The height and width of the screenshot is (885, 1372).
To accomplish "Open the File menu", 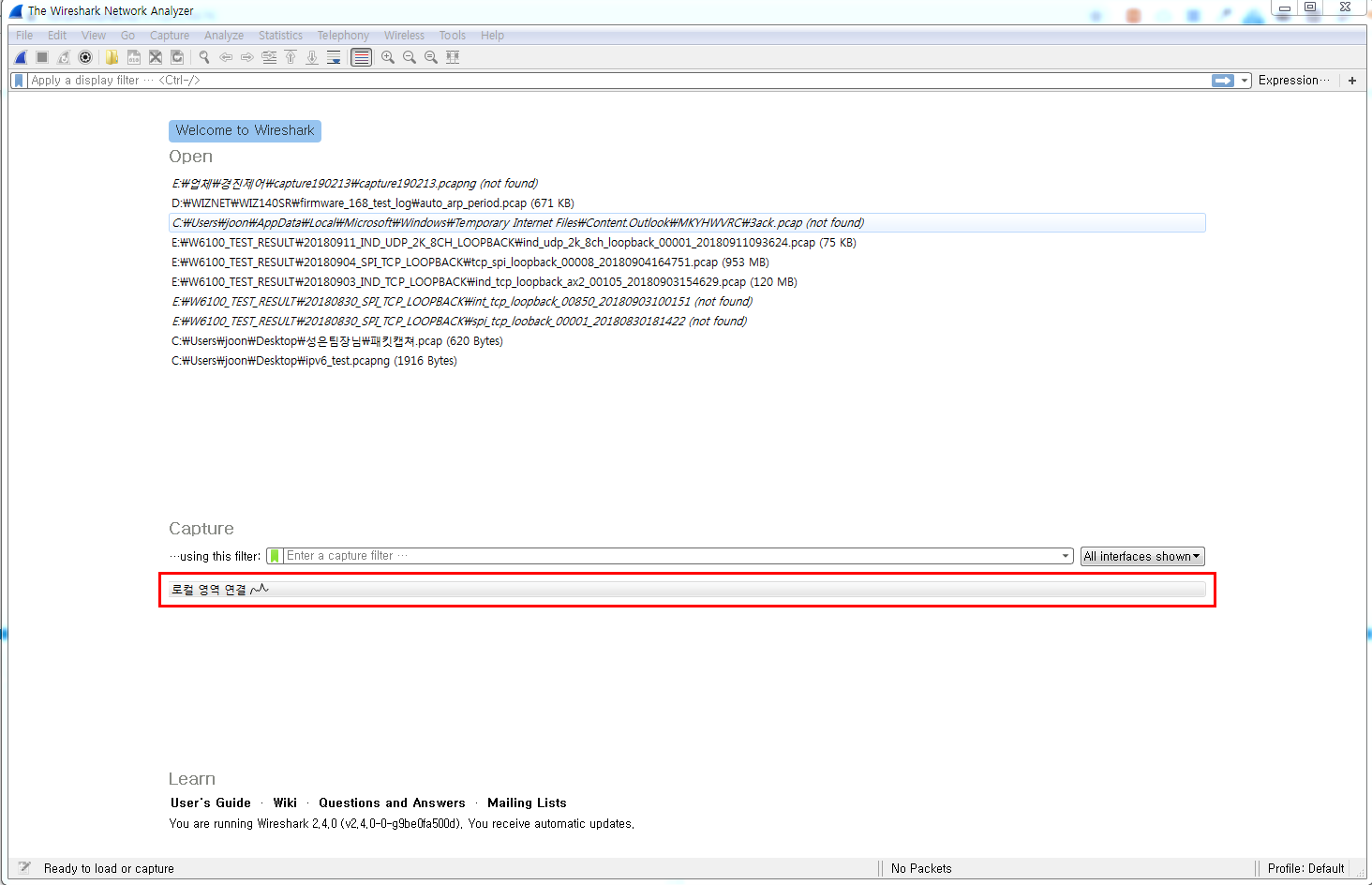I will point(24,36).
